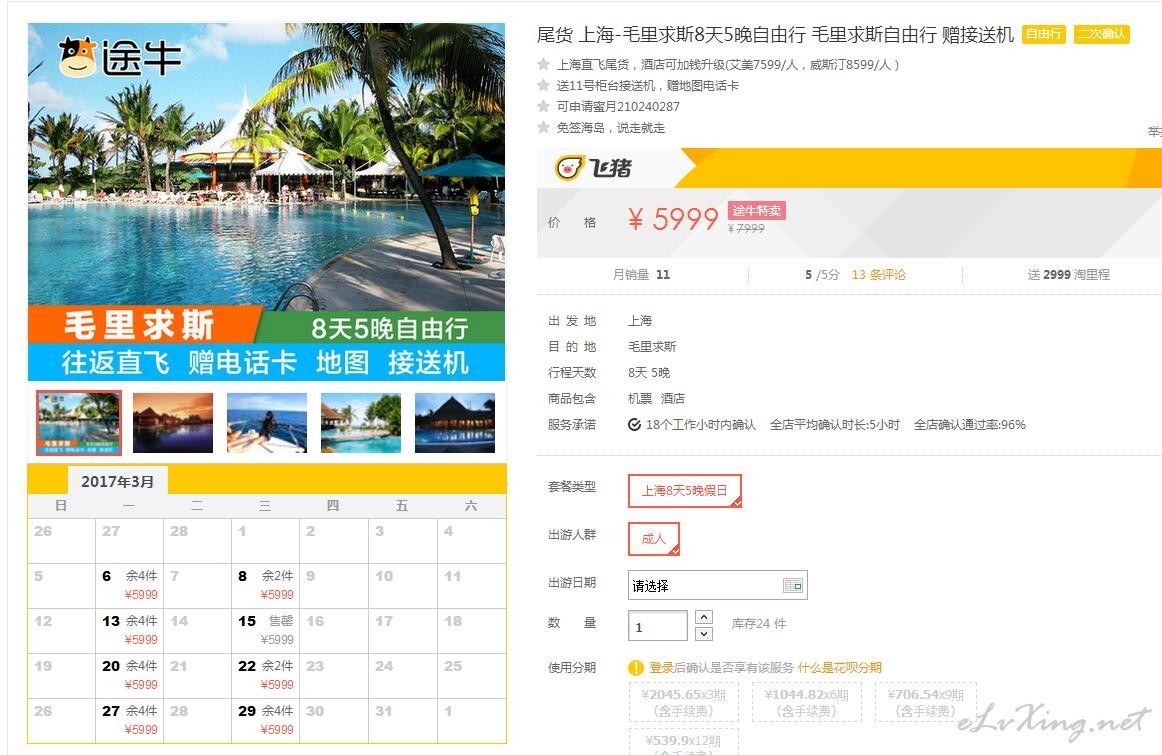The image size is (1162, 755).
Task: Click the orange warning icon by 登录后确认
Action: coord(636,668)
